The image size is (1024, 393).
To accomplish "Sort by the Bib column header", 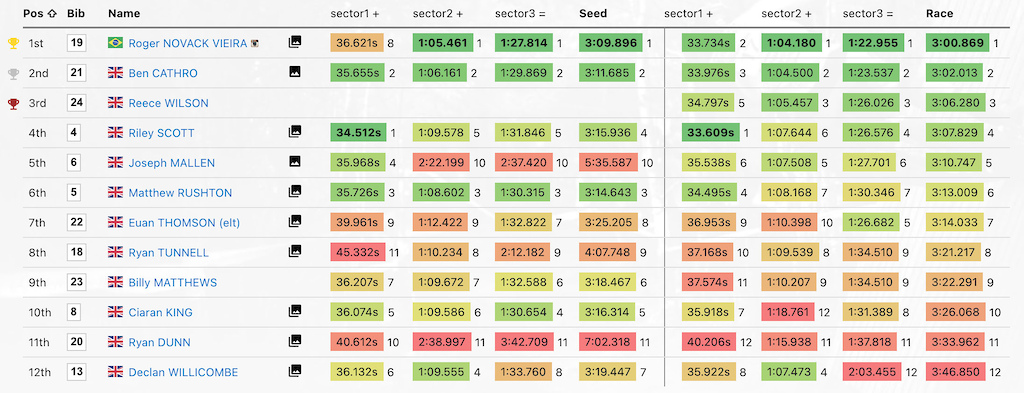I will [75, 13].
